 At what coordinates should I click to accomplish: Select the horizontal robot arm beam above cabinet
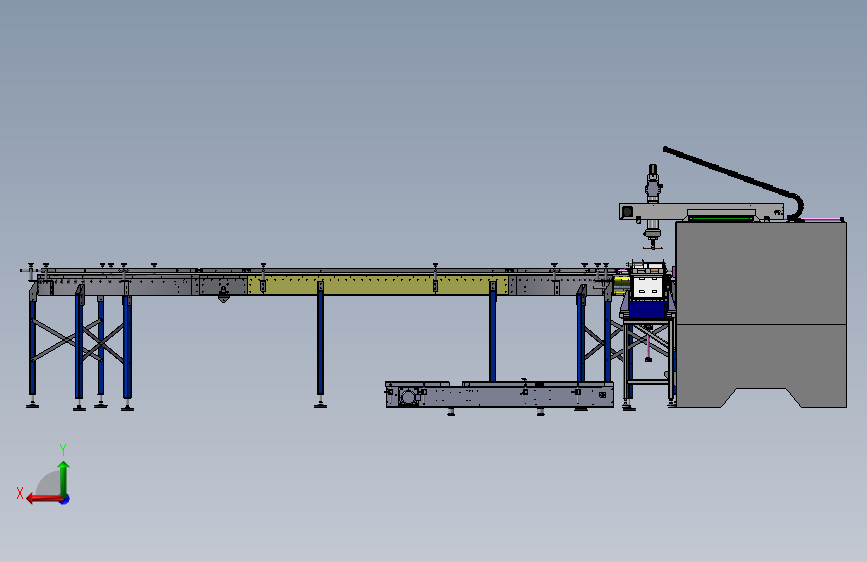(x=701, y=211)
